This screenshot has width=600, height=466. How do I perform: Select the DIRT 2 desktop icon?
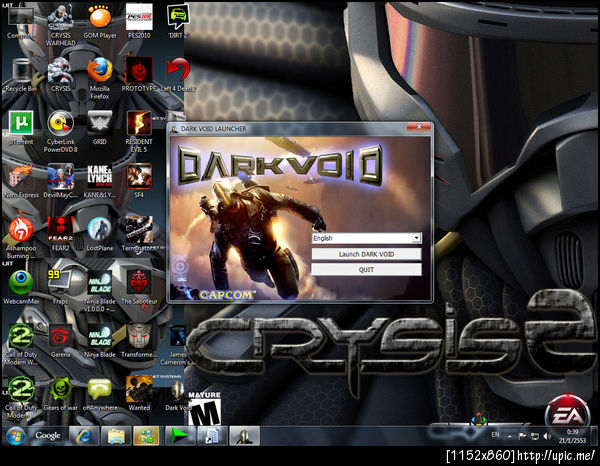pyautogui.click(x=178, y=22)
